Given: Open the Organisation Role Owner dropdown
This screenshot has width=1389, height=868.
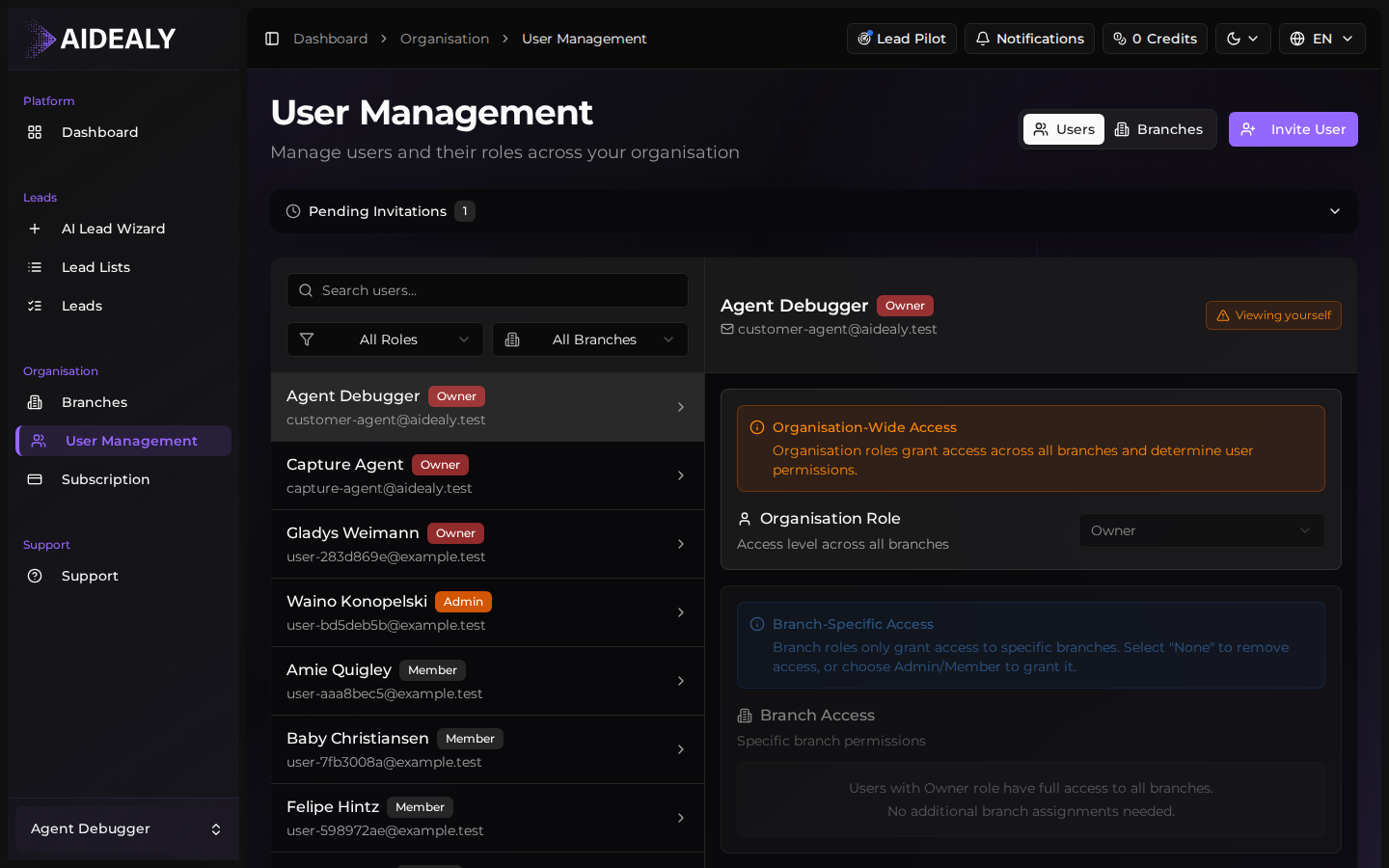Looking at the screenshot, I should (1201, 530).
